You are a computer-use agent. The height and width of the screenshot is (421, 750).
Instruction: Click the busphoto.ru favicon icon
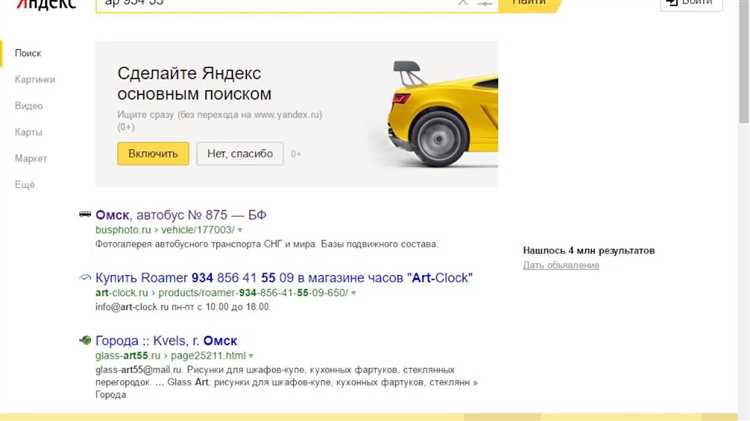point(85,214)
